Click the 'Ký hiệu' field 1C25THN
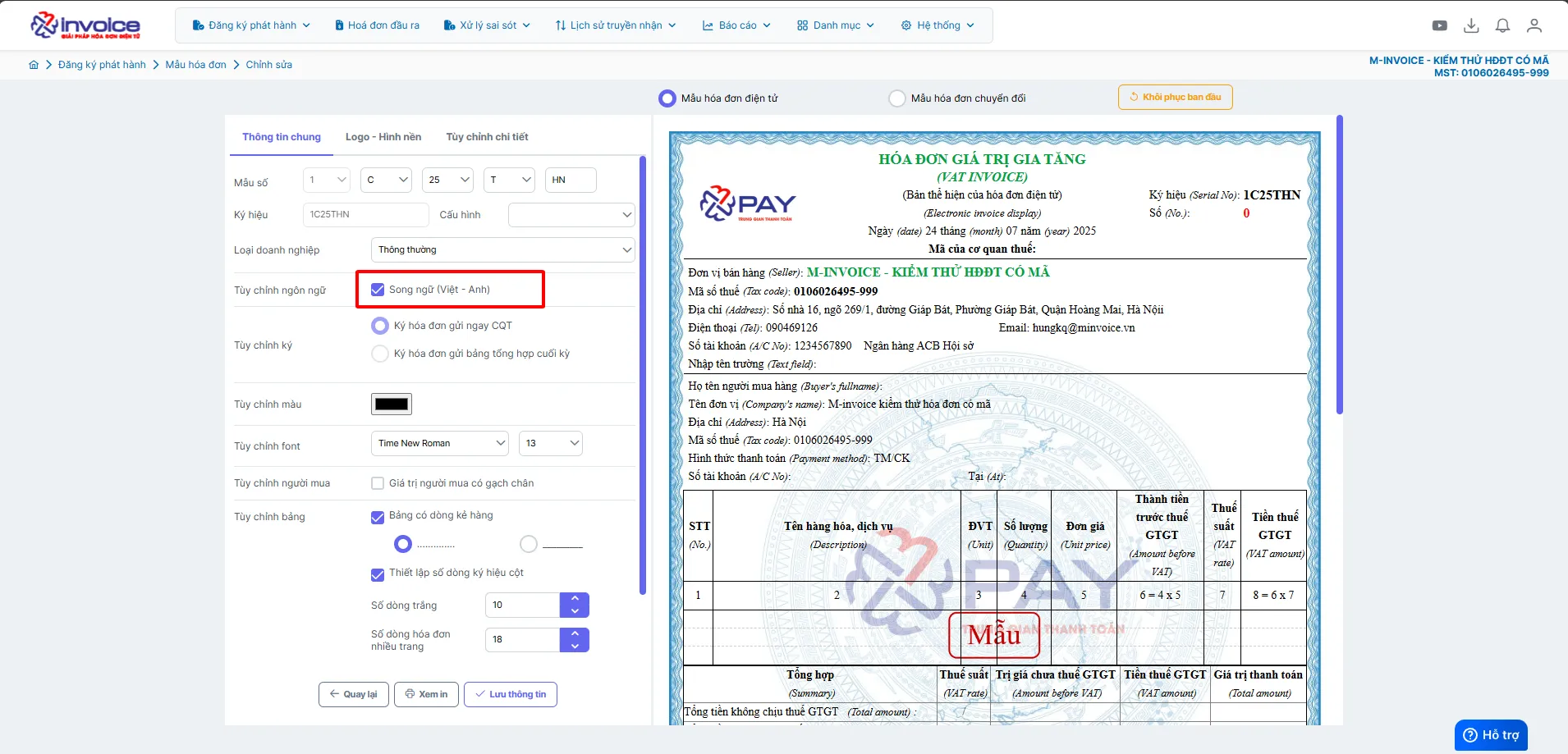Viewport: 1568px width, 754px height. click(365, 215)
